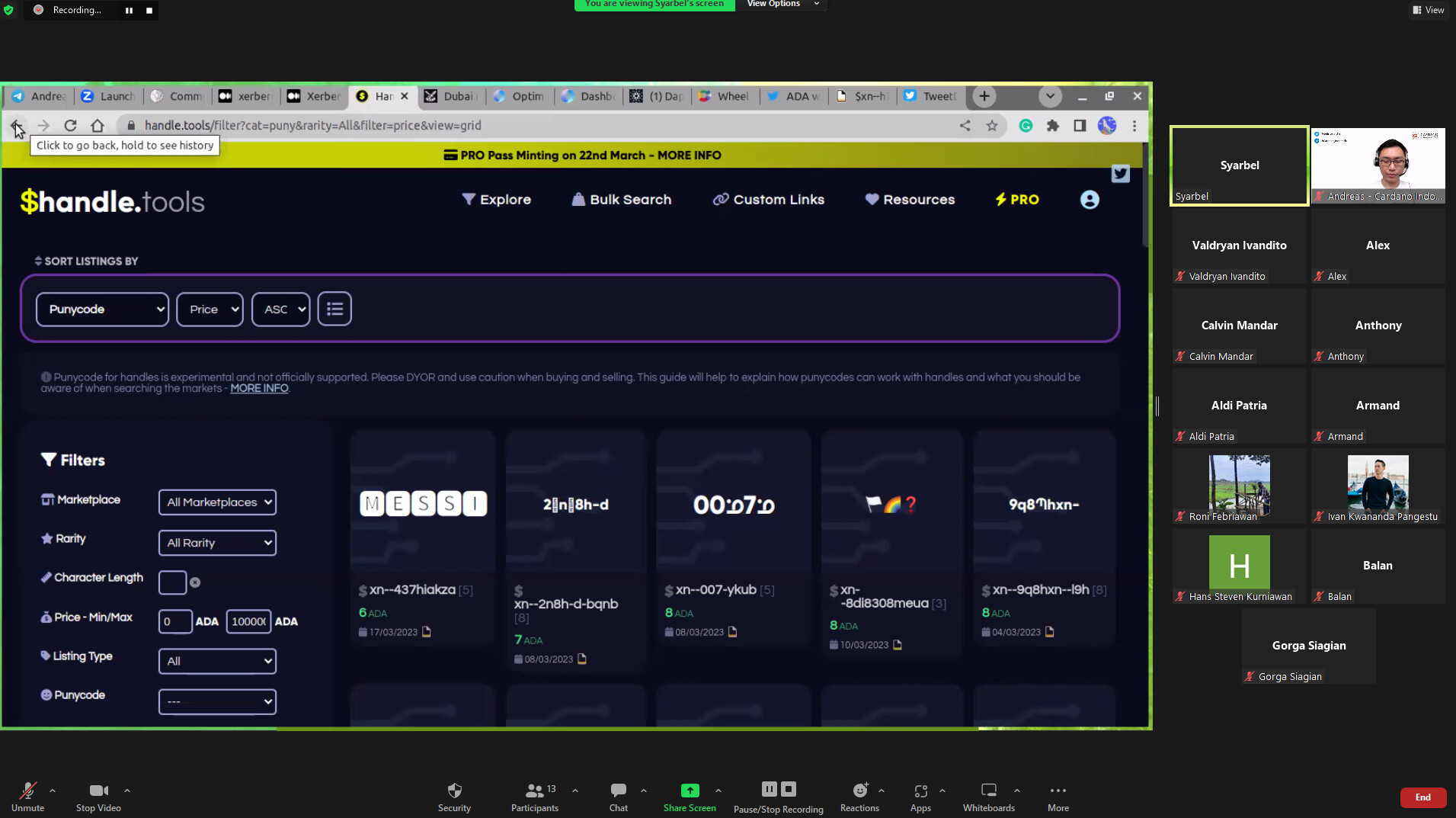
Task: Pause recording from the top indicator
Action: pos(129,10)
